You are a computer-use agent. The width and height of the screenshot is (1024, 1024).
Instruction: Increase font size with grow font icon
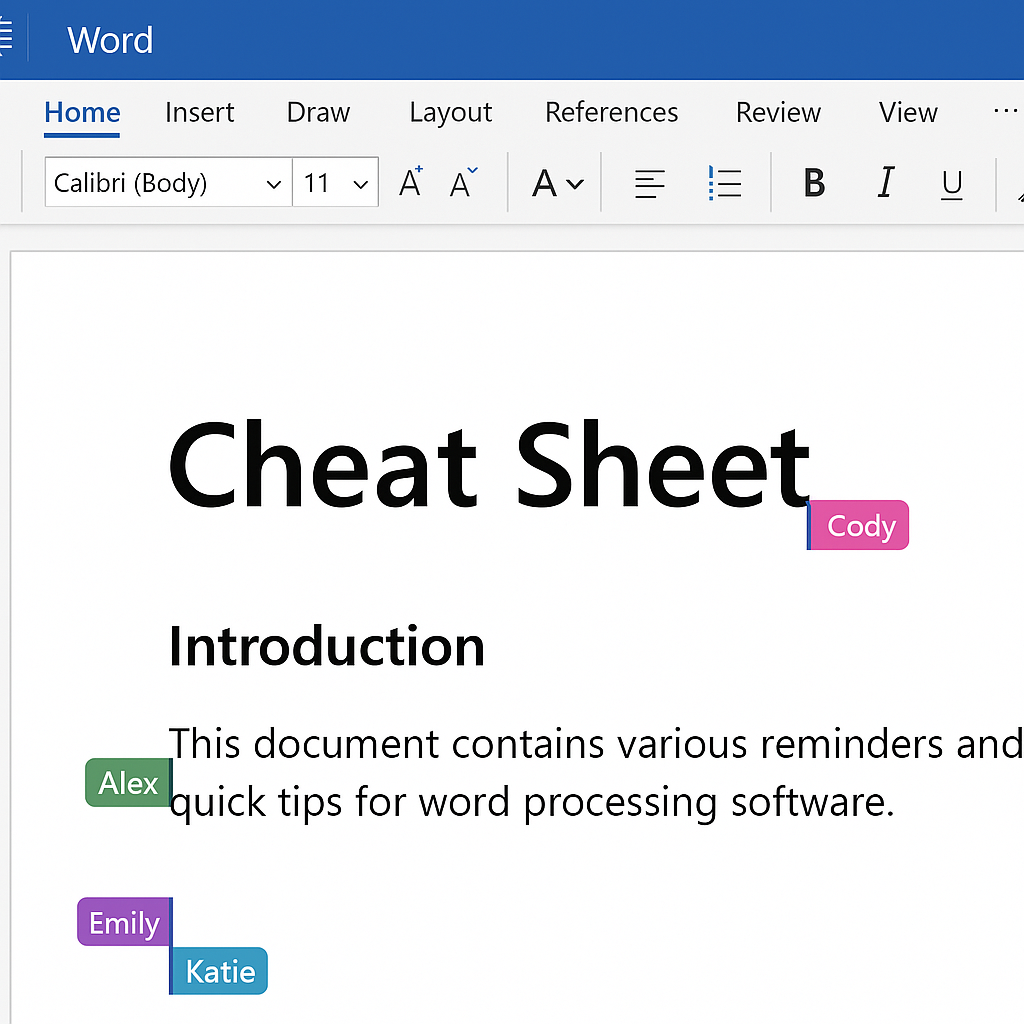point(411,182)
